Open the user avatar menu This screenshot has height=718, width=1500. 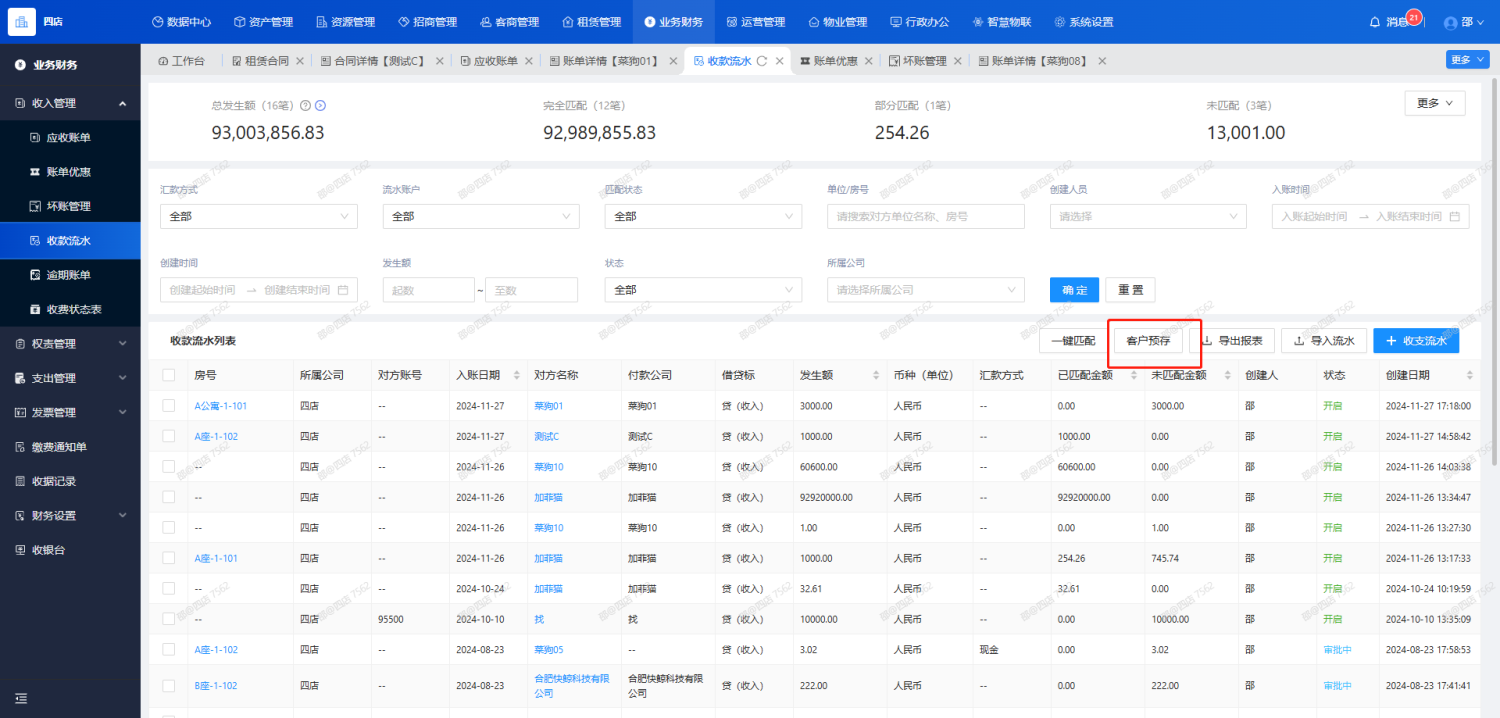tap(1465, 22)
